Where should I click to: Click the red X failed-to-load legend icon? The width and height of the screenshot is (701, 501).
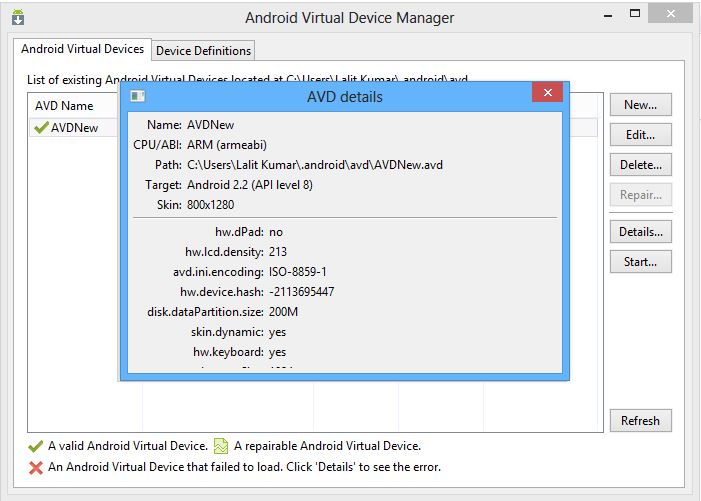(x=36, y=466)
